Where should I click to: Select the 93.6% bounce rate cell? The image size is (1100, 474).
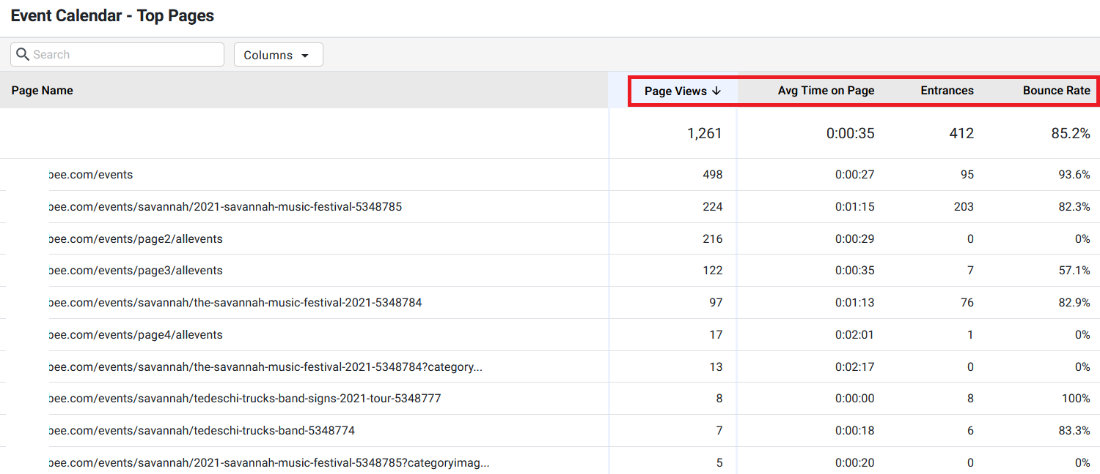pos(1075,175)
